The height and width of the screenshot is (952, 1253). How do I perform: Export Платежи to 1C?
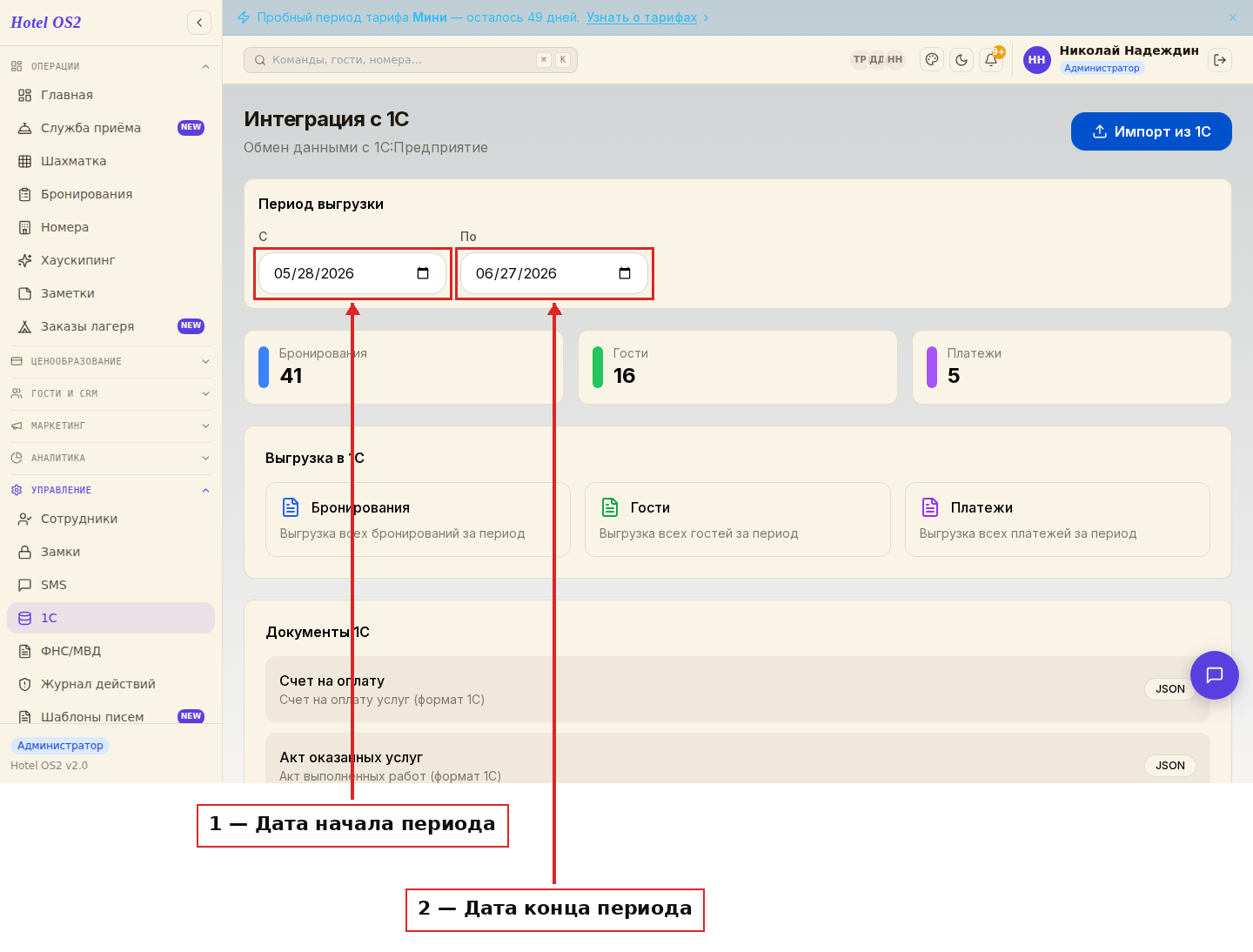tap(1057, 520)
